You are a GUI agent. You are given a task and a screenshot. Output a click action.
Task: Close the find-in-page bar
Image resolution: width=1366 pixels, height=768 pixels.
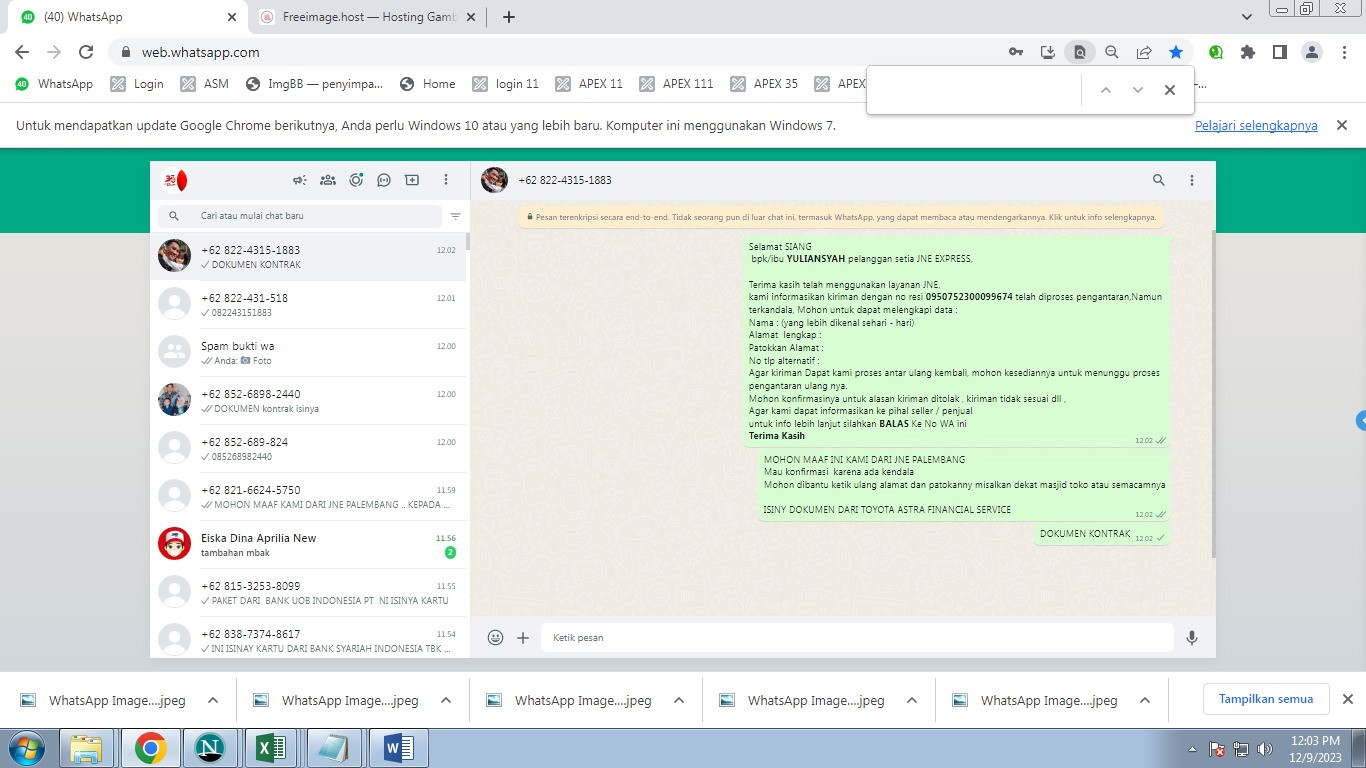pyautogui.click(x=1169, y=90)
